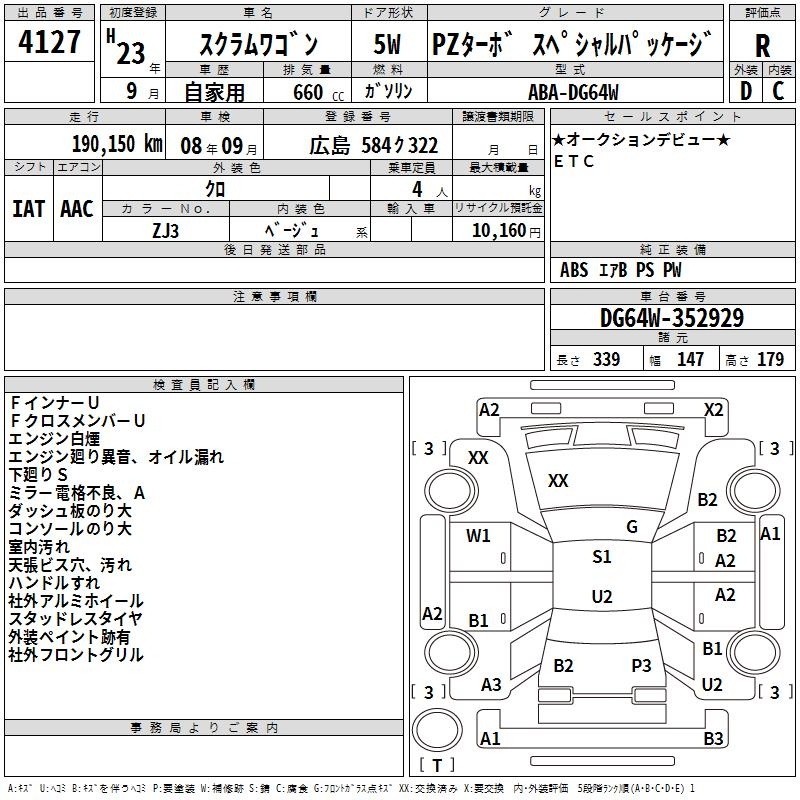Image resolution: width=800 pixels, height=800 pixels.
Task: Click the model code ABA-DG64W
Action: pyautogui.click(x=573, y=91)
